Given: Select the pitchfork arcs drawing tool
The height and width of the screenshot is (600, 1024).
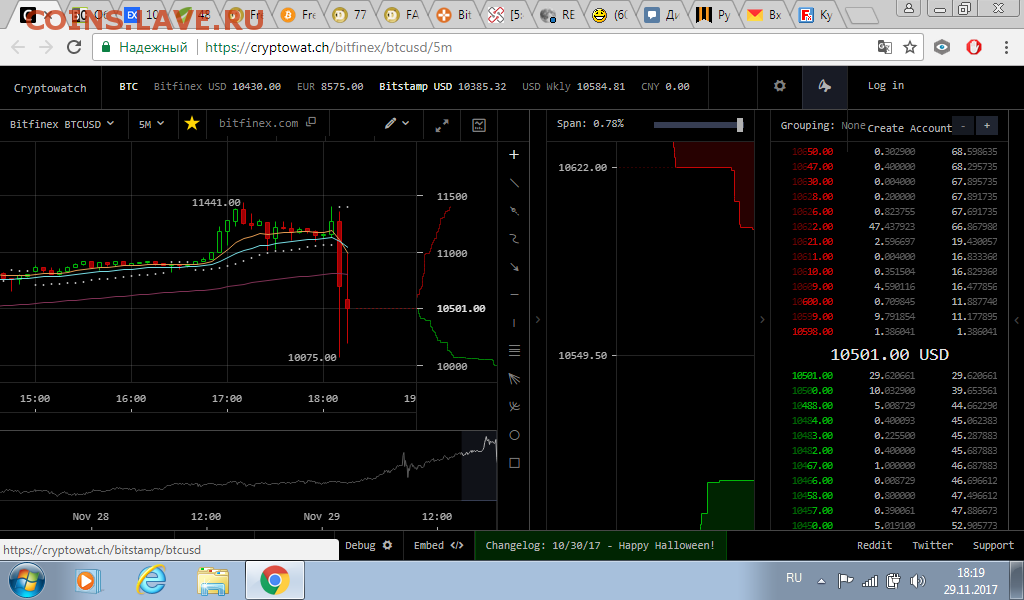Looking at the screenshot, I should click(514, 407).
